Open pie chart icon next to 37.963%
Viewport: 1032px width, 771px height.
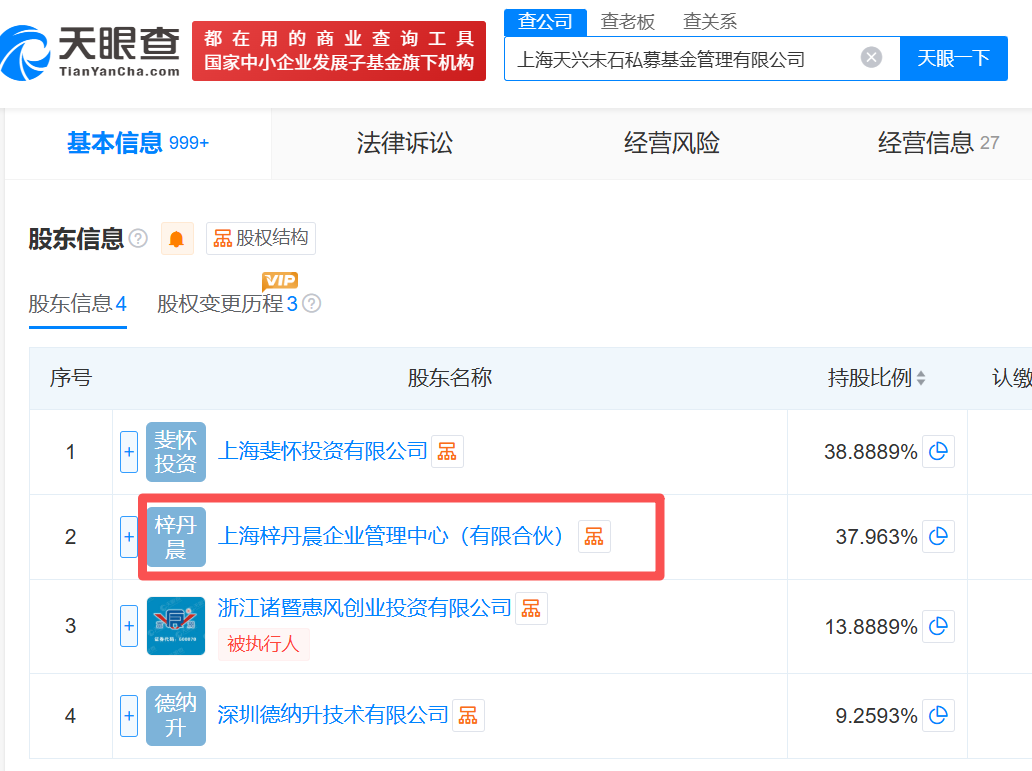938,537
